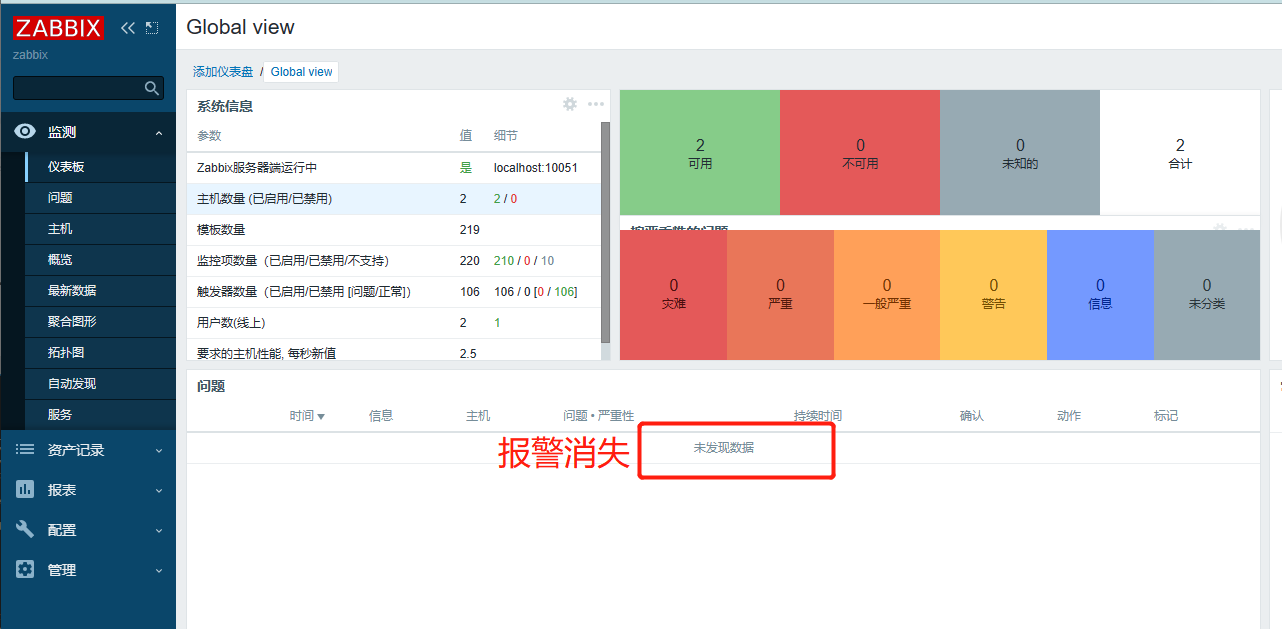
Task: Collapse the 监测 menu section
Action: tap(158, 132)
